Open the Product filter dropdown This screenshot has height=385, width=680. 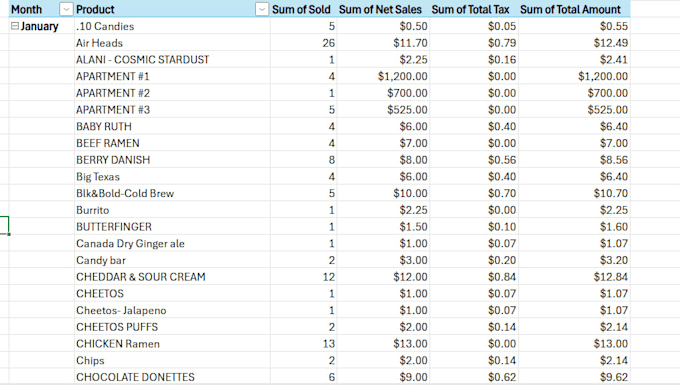coord(262,9)
